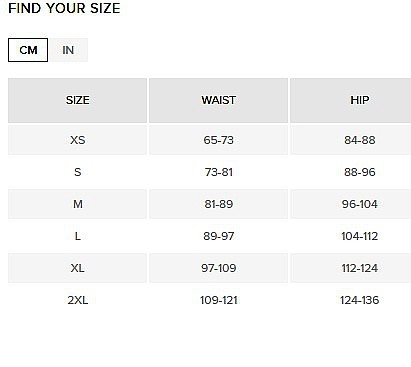Click hip value 84-88
The height and width of the screenshot is (367, 411).
point(360,140)
